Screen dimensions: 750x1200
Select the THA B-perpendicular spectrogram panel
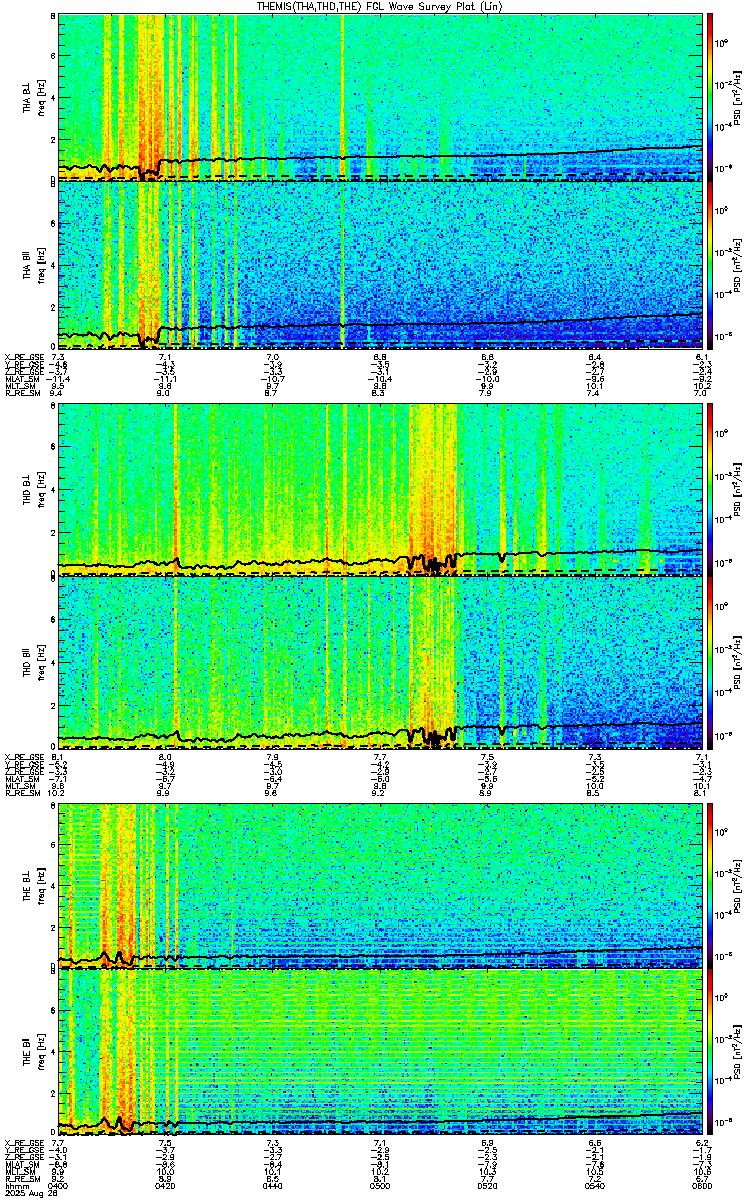(380, 97)
